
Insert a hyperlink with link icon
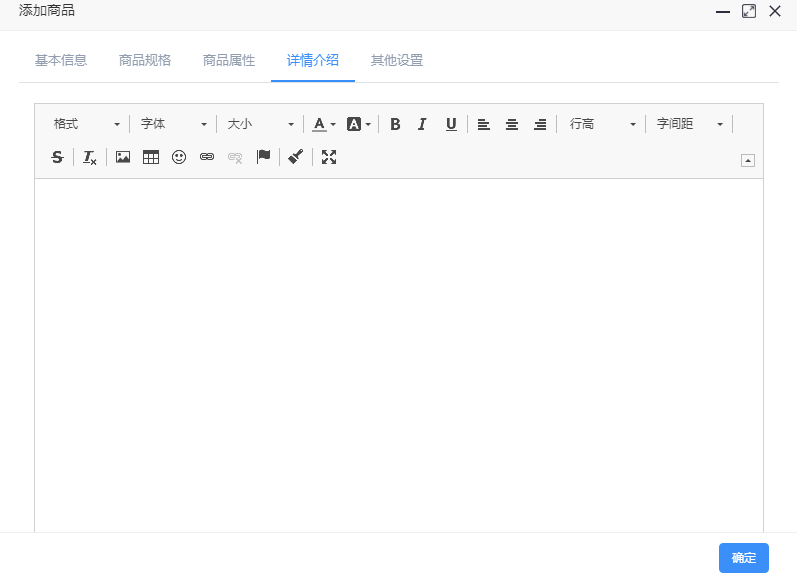coord(207,157)
